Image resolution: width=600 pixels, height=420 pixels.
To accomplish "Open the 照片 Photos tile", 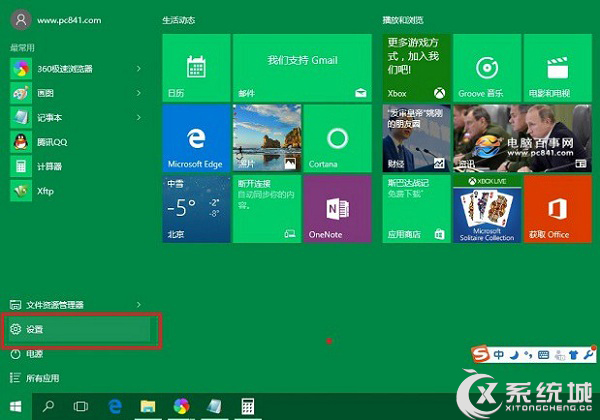I will pos(267,138).
